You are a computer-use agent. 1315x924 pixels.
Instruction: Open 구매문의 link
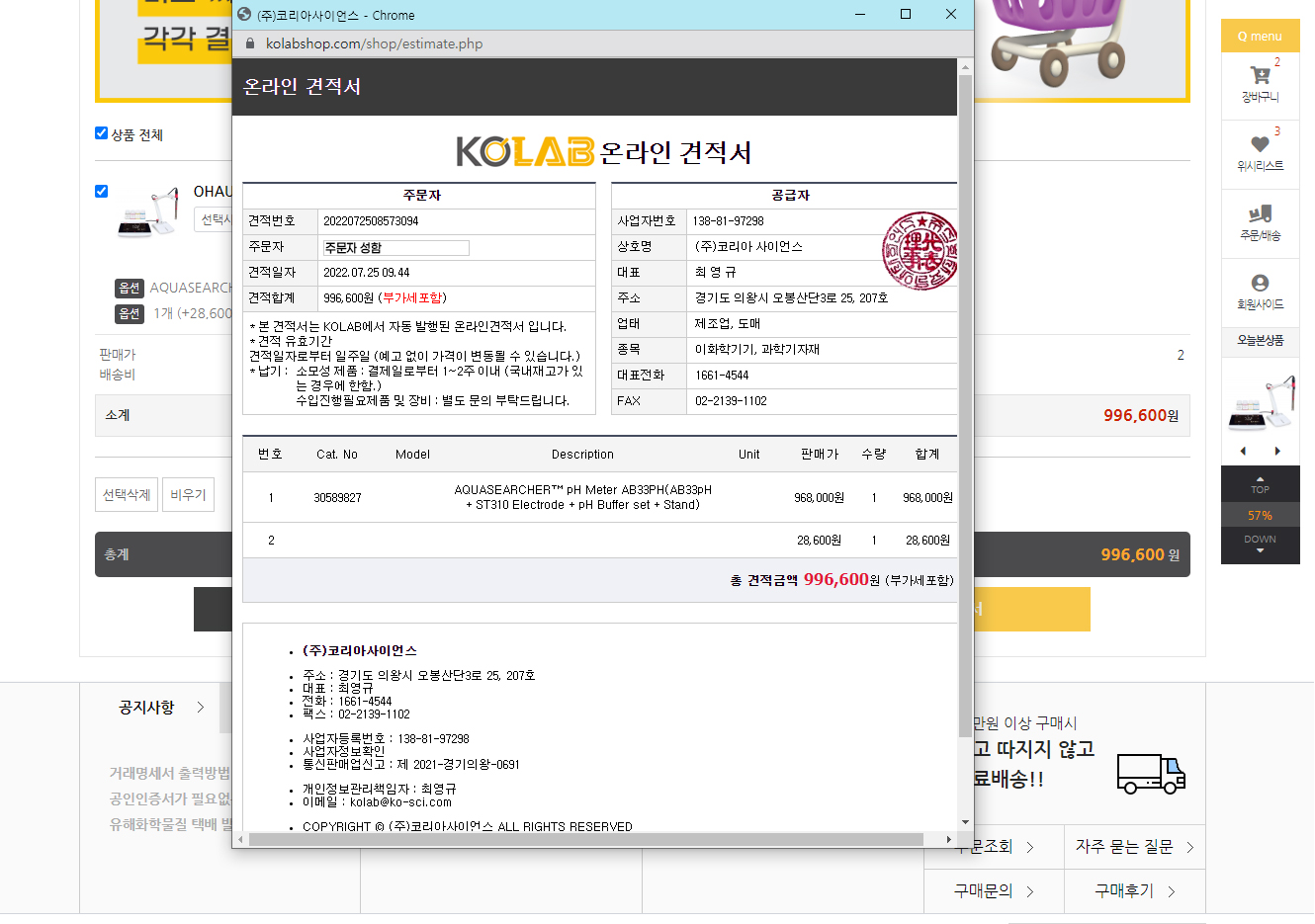[x=994, y=891]
